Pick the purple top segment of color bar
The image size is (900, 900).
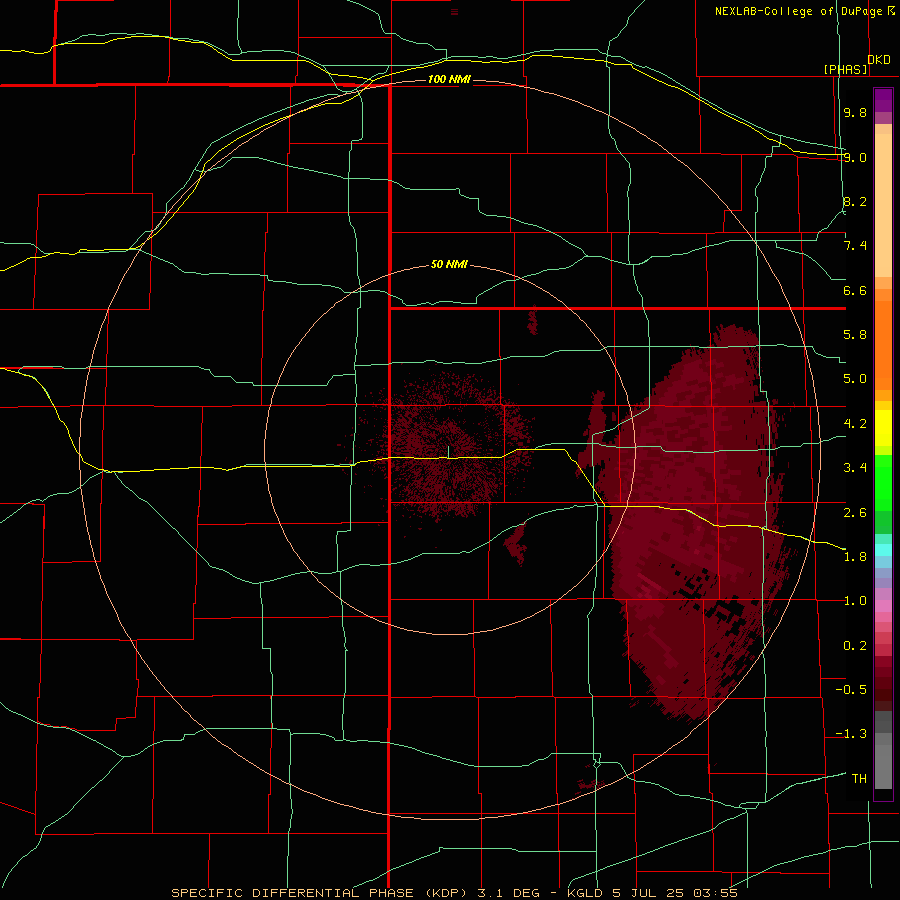click(883, 100)
